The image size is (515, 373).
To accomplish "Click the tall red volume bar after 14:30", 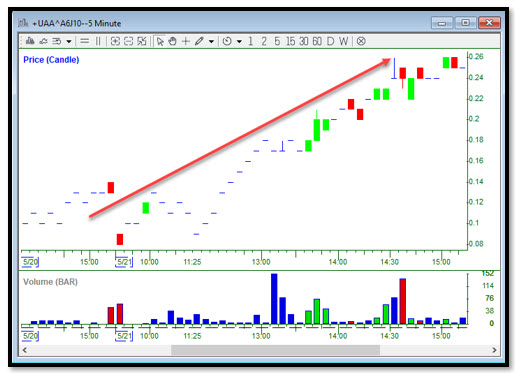I will point(403,301).
